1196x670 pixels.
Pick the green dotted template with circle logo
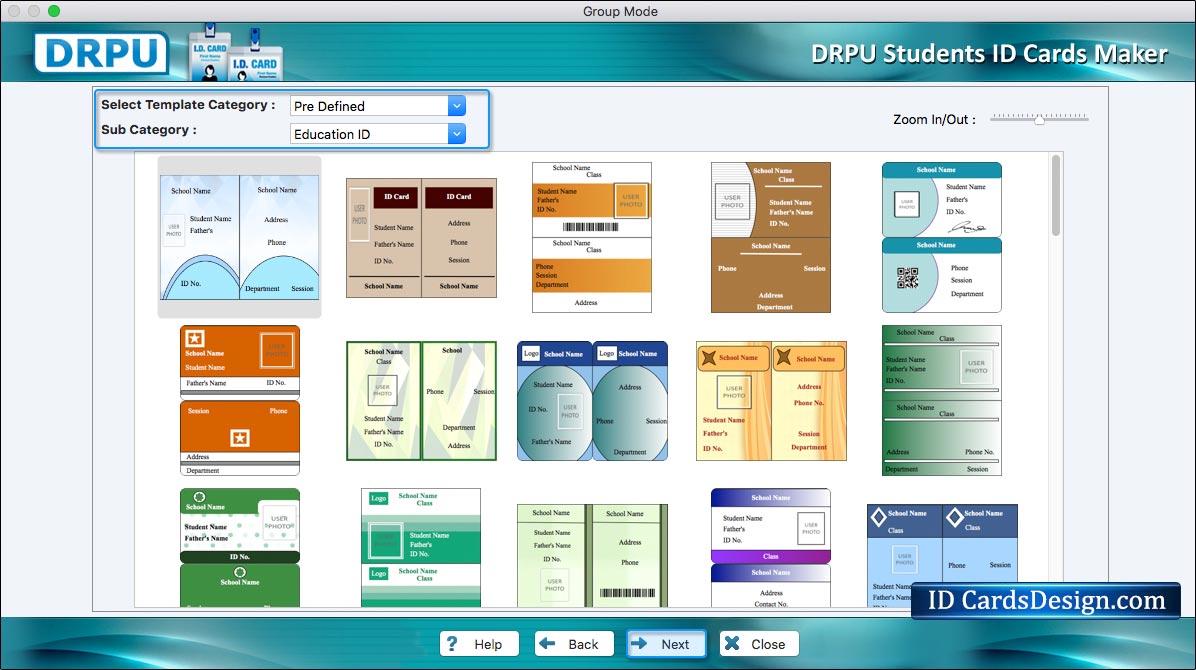[240, 548]
